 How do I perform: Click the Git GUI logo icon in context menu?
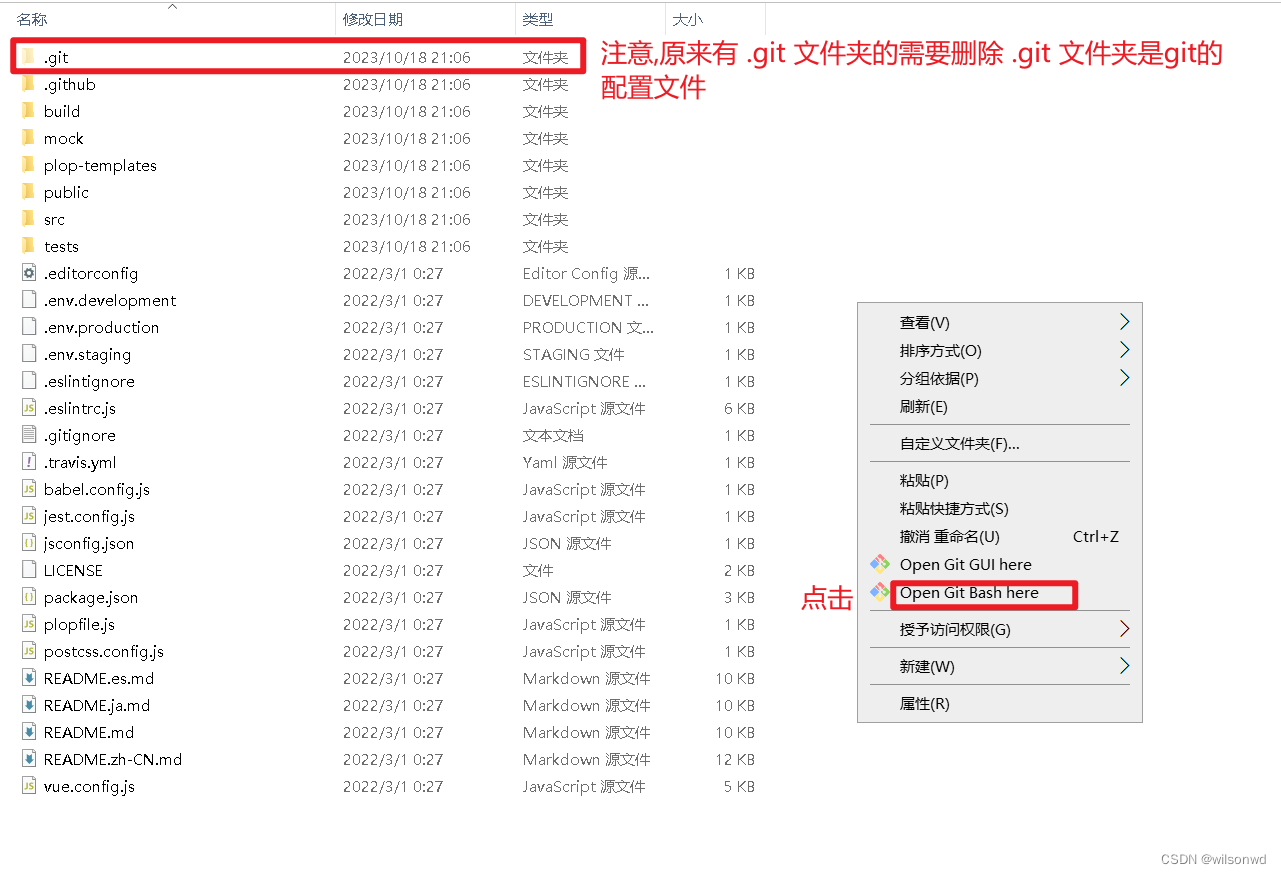coord(879,564)
